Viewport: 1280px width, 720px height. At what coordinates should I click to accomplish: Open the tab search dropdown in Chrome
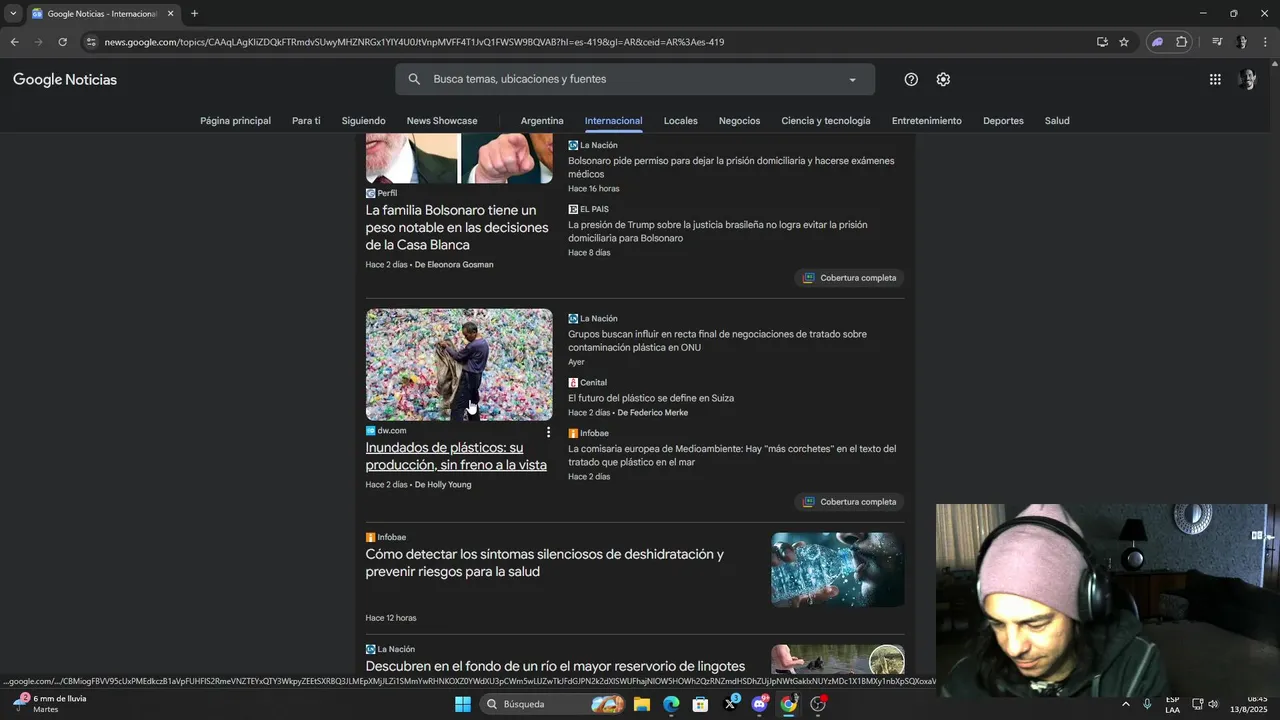(x=13, y=13)
